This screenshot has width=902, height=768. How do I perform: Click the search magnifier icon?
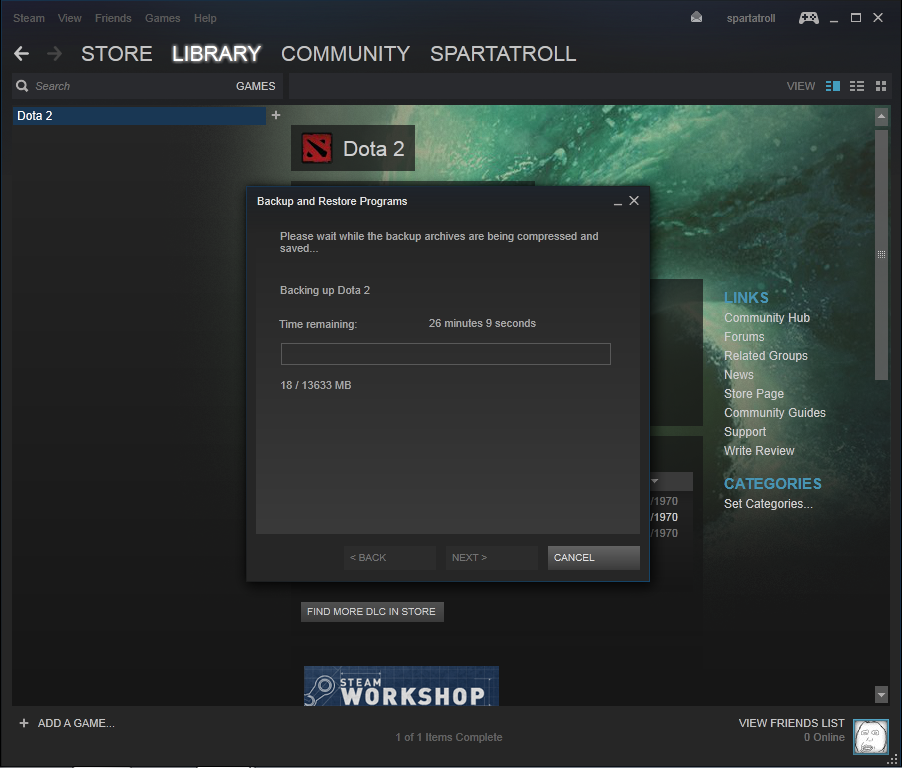click(x=22, y=86)
